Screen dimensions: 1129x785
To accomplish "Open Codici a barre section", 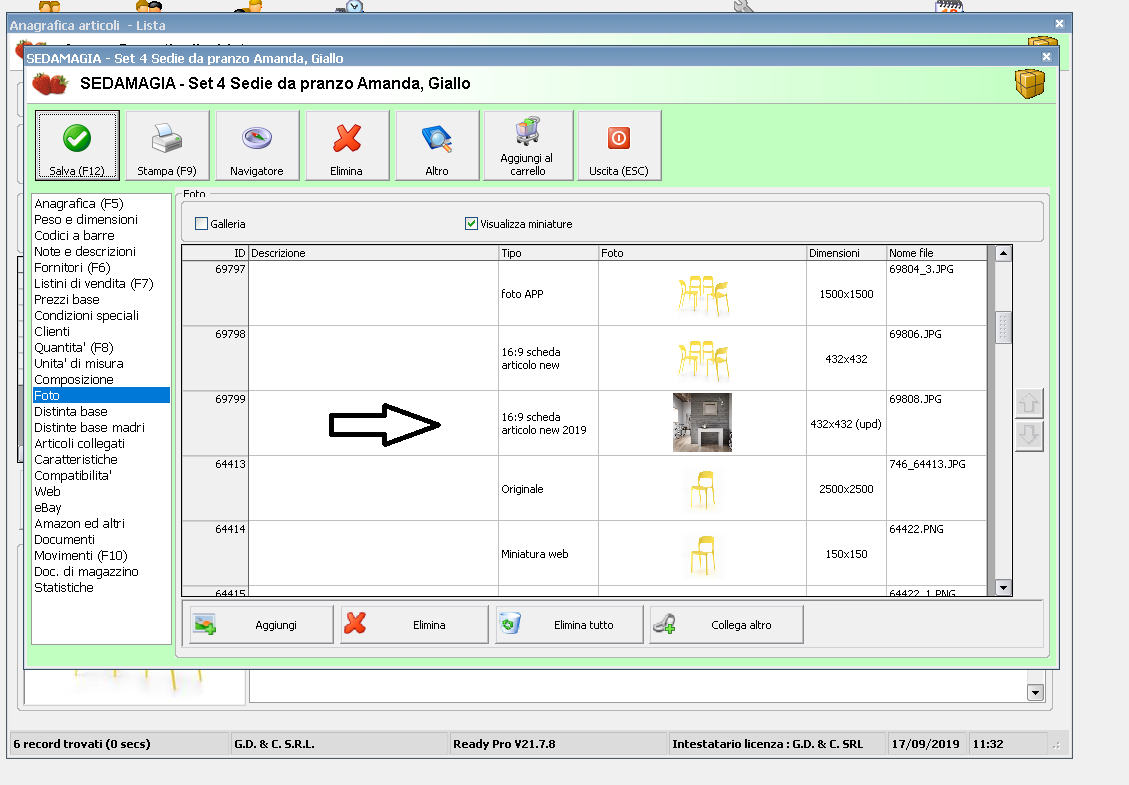I will [74, 236].
